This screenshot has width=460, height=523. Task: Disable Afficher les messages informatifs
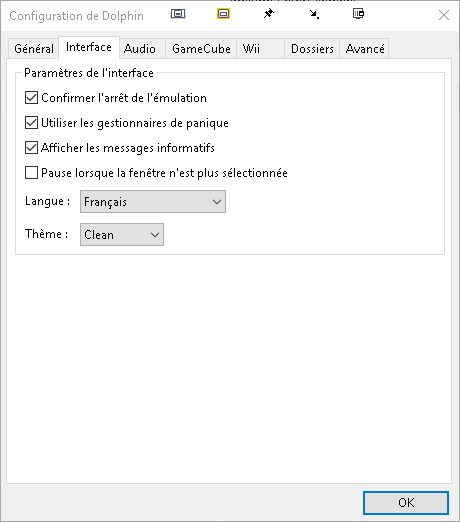click(31, 148)
